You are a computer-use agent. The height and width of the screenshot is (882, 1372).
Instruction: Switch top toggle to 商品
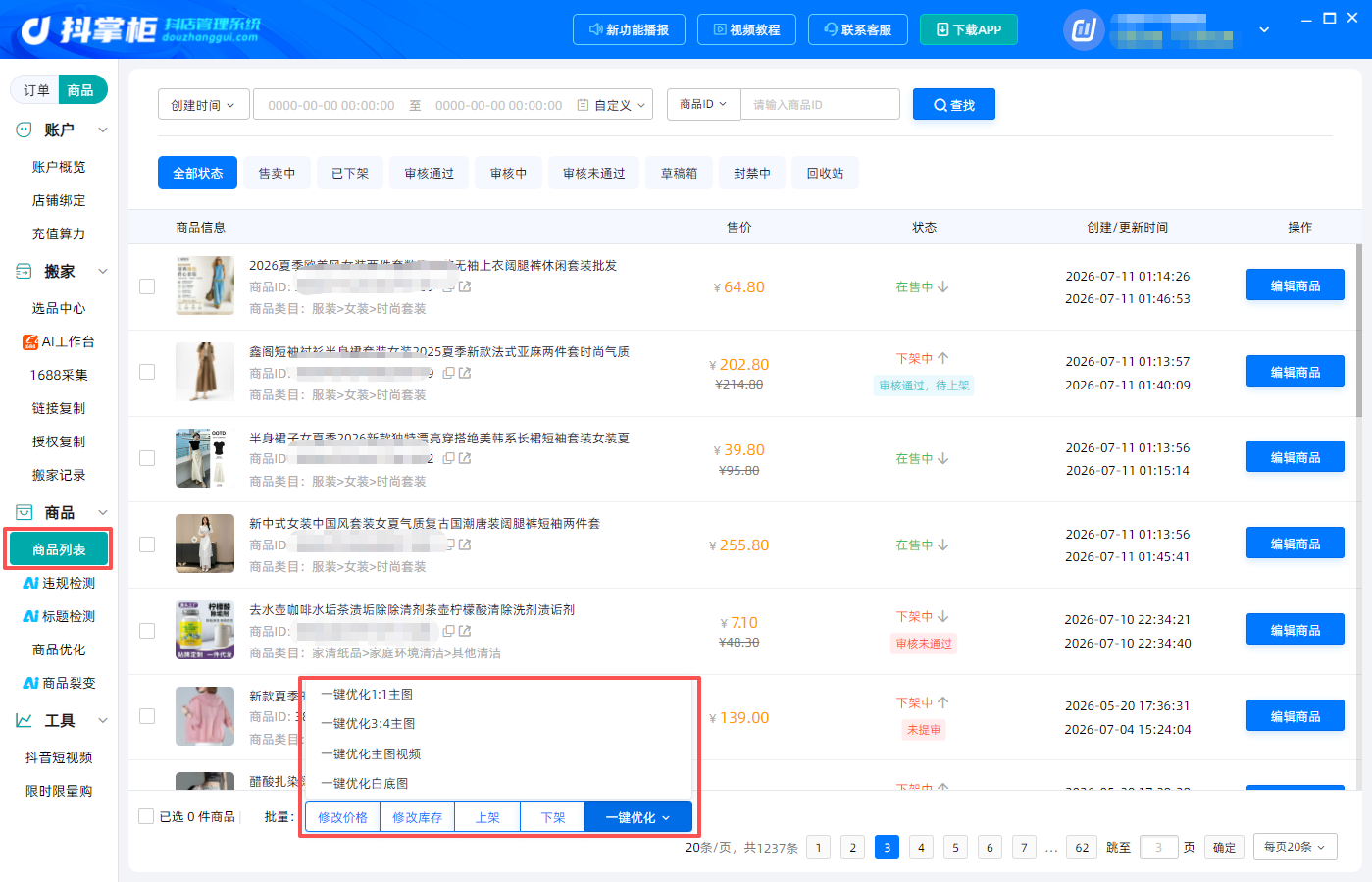[x=81, y=90]
